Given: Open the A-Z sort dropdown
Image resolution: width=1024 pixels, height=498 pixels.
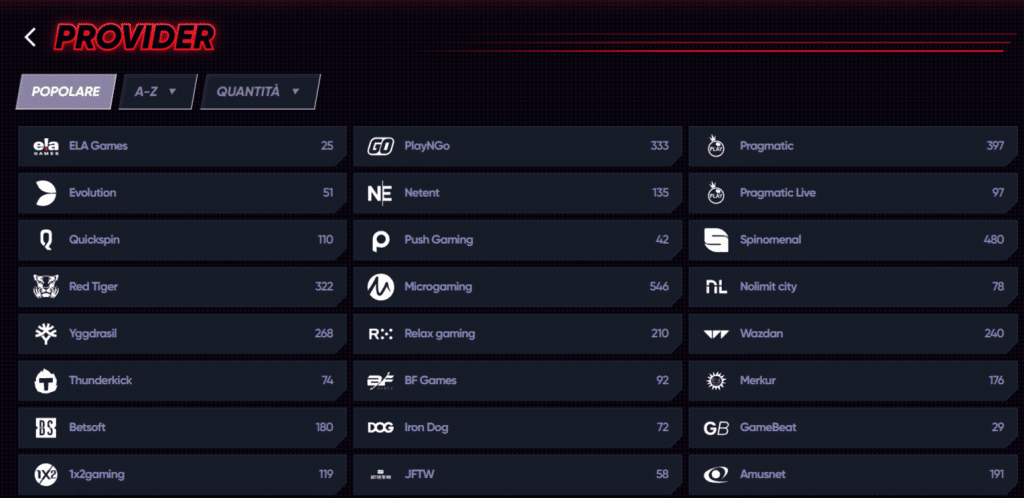Looking at the screenshot, I should click(157, 91).
